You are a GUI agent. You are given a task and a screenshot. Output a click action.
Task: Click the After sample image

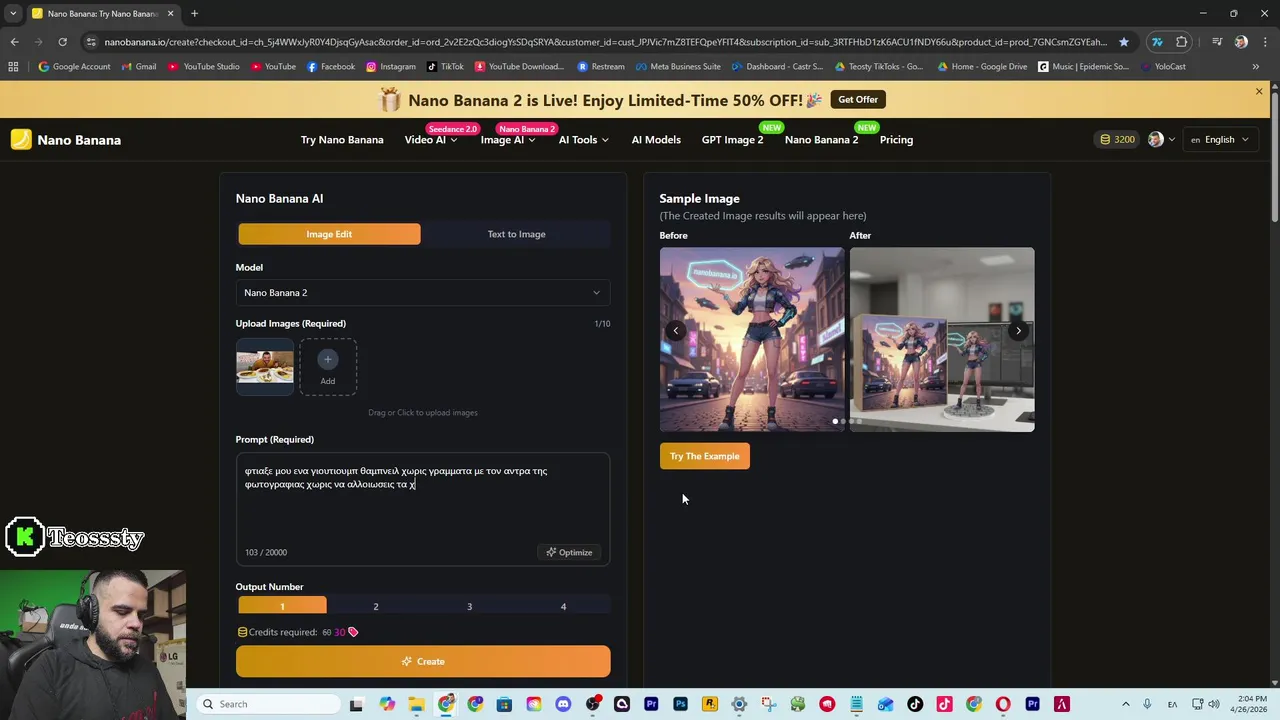coord(942,340)
